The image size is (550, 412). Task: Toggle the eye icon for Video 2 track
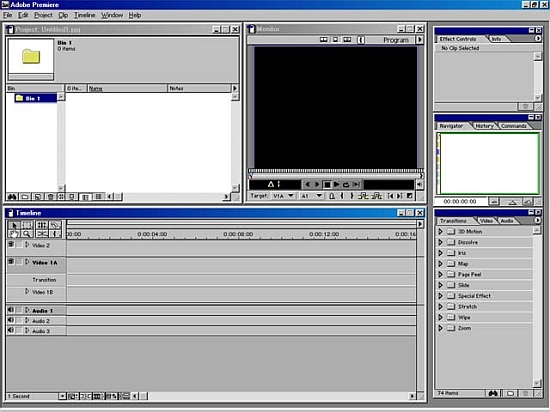11,244
